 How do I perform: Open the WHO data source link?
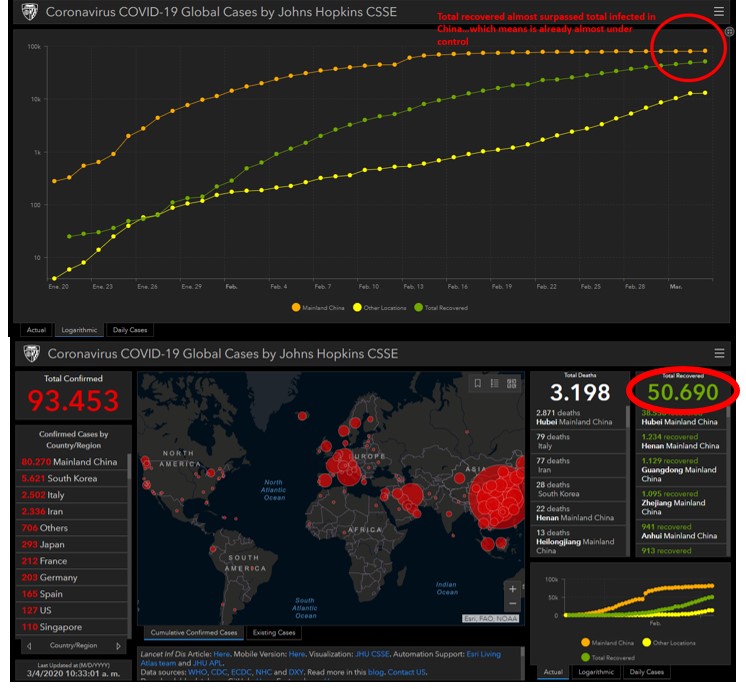coord(197,672)
